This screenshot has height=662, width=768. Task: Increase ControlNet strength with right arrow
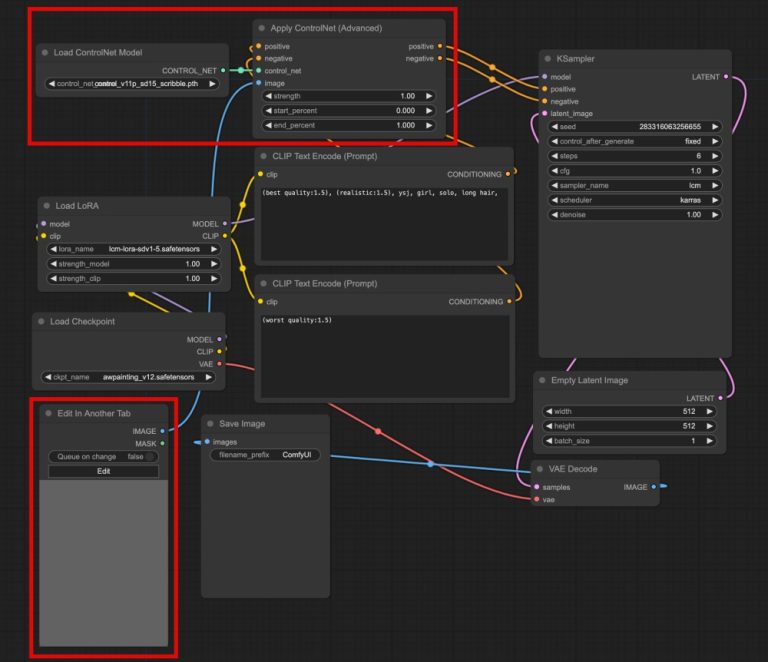(429, 96)
